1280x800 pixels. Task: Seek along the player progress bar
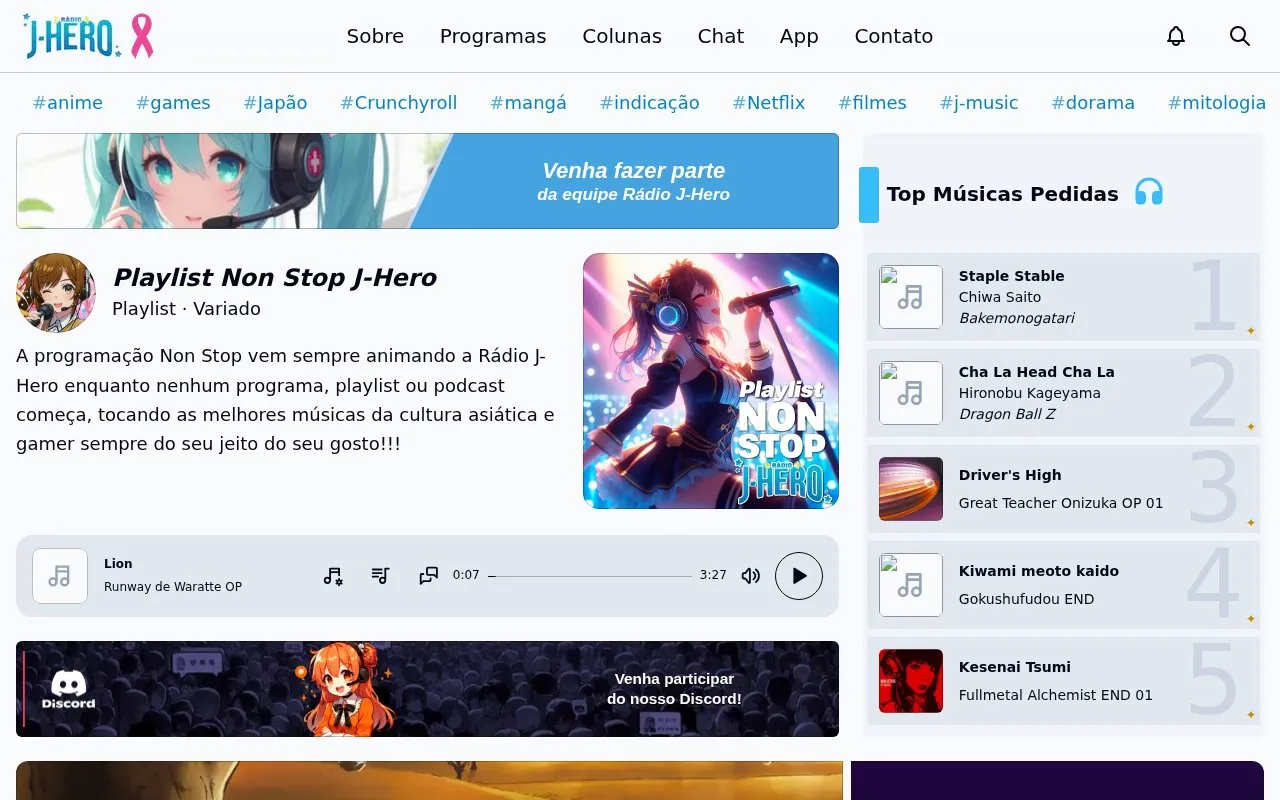click(x=590, y=576)
